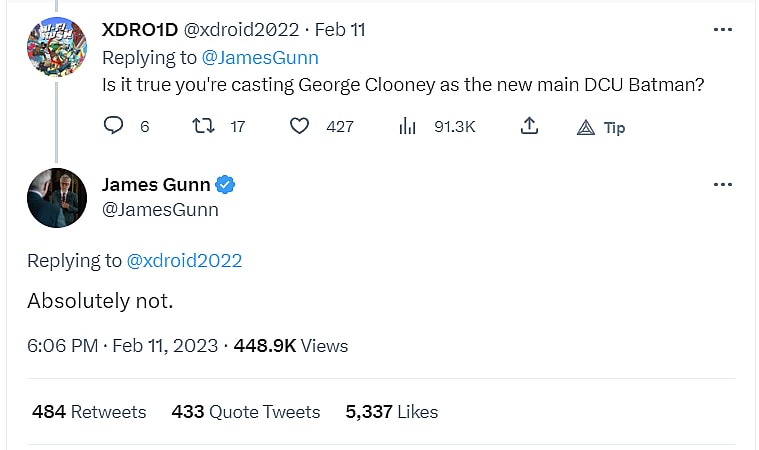Screen dimensions: 759x450
Task: Like XDRO1D's tweet with the heart icon
Action: pyautogui.click(x=298, y=126)
